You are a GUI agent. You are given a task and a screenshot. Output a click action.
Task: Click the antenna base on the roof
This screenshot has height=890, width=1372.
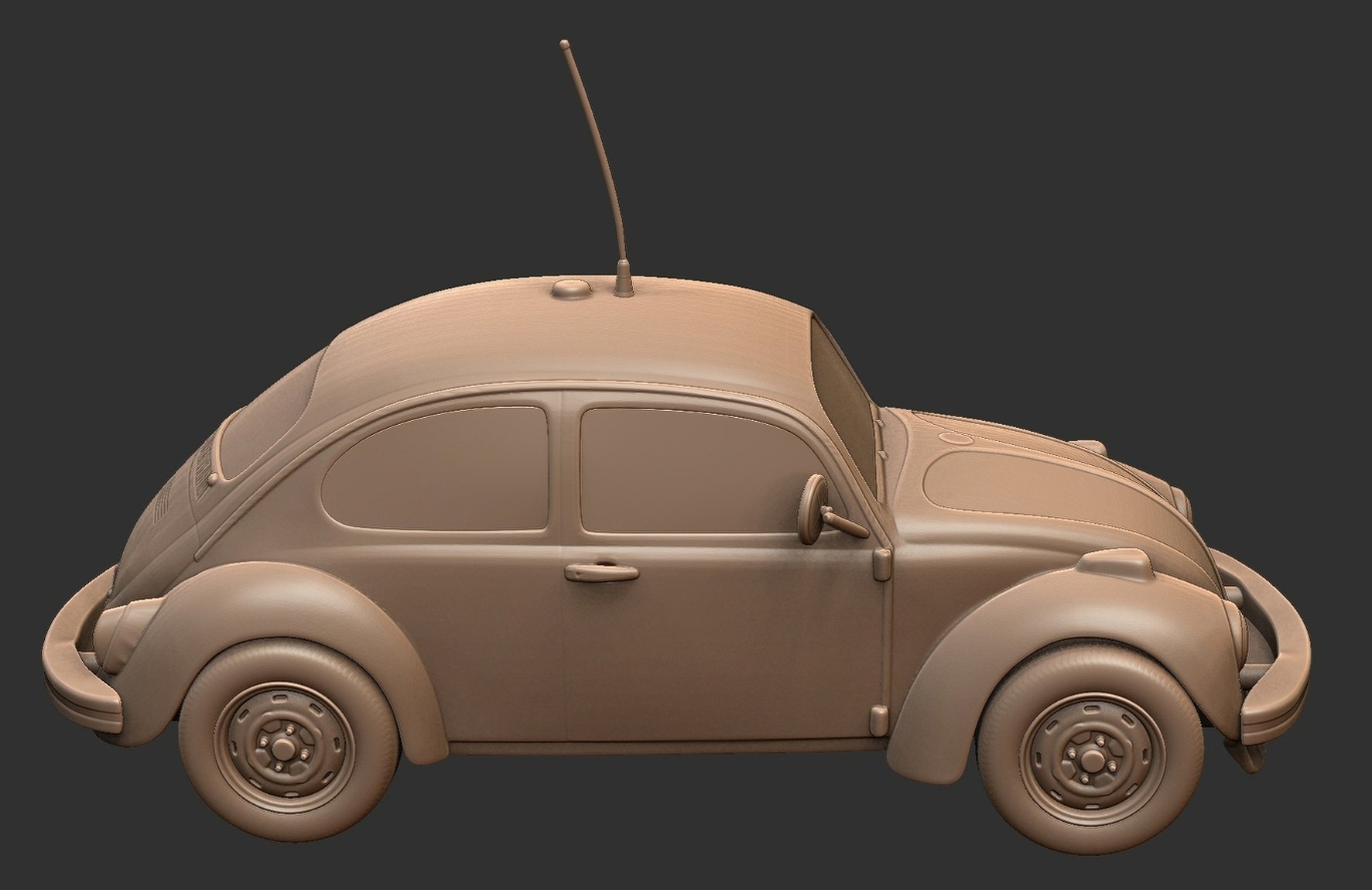pyautogui.click(x=624, y=280)
